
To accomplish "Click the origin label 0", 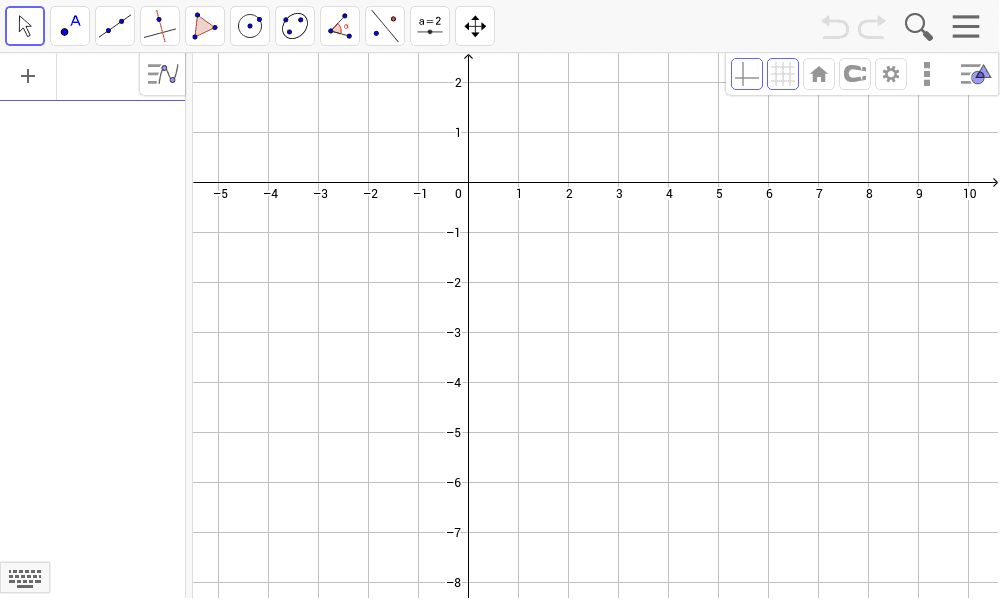I will (458, 194).
